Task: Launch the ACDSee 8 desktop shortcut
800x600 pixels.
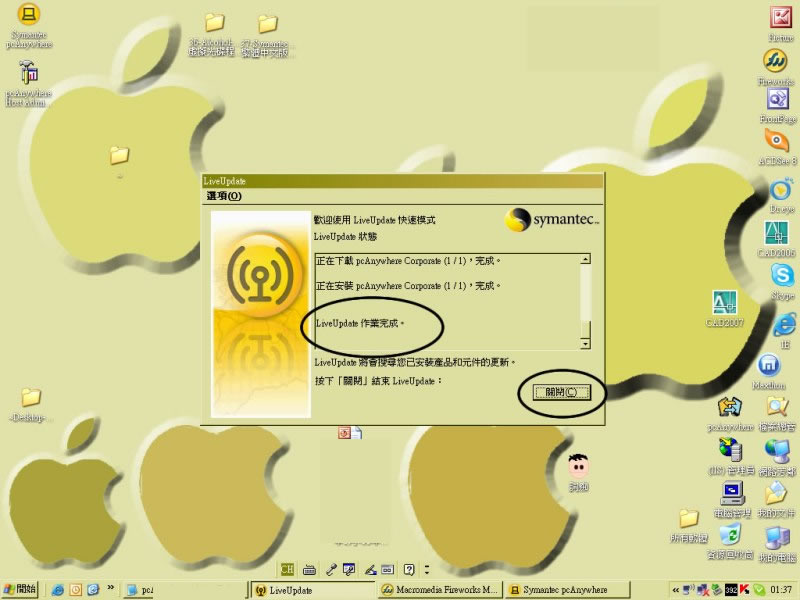Action: (x=777, y=147)
